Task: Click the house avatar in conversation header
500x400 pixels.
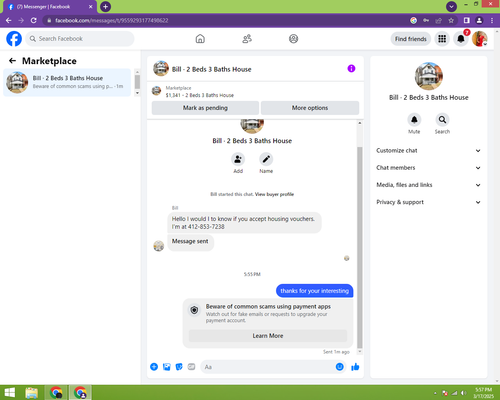Action: 161,68
